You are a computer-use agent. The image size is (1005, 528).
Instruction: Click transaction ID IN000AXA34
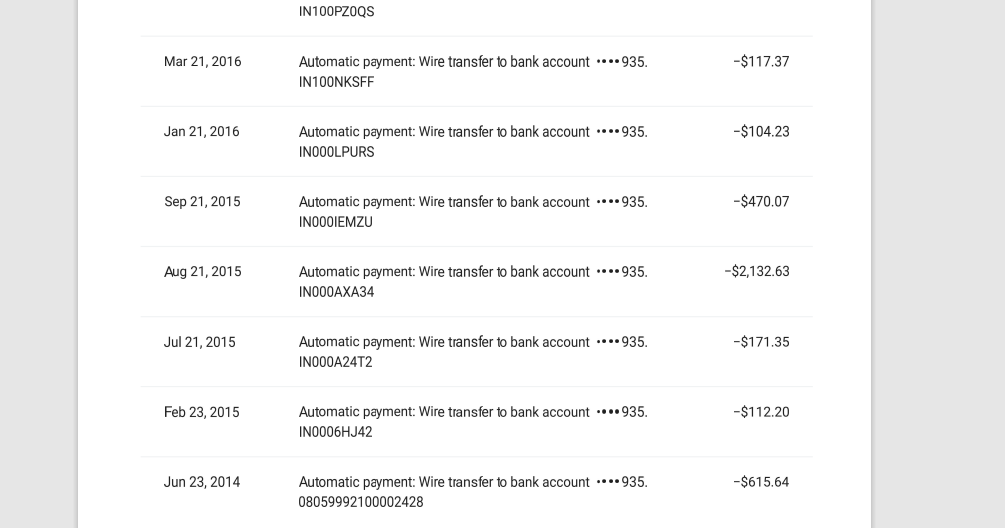pyautogui.click(x=336, y=292)
